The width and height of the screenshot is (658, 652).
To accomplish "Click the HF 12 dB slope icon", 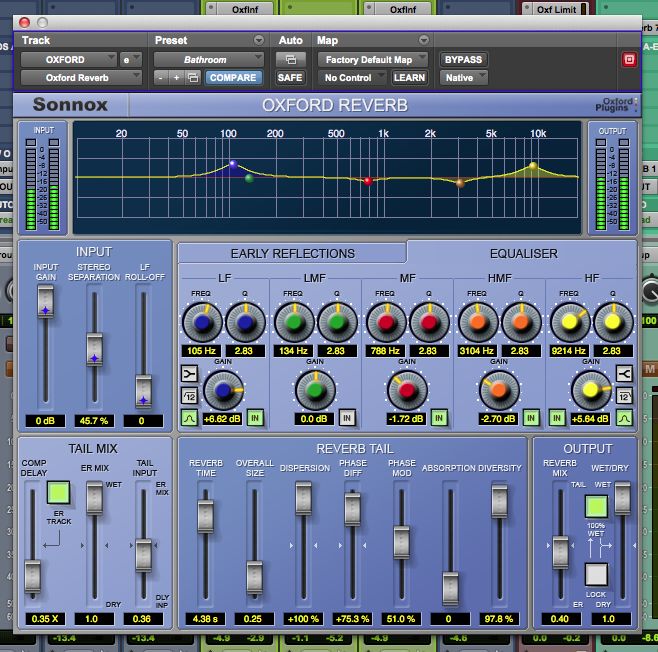I will click(624, 396).
